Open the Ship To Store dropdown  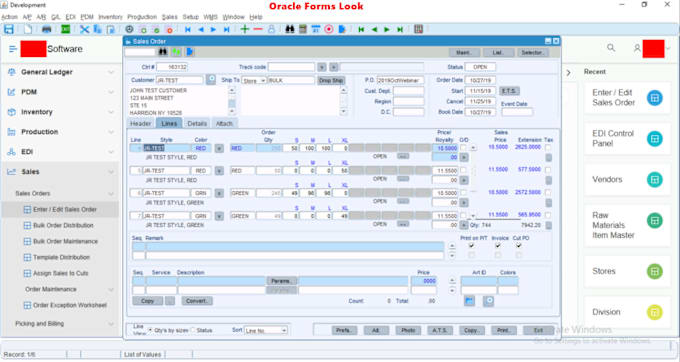pyautogui.click(x=263, y=81)
